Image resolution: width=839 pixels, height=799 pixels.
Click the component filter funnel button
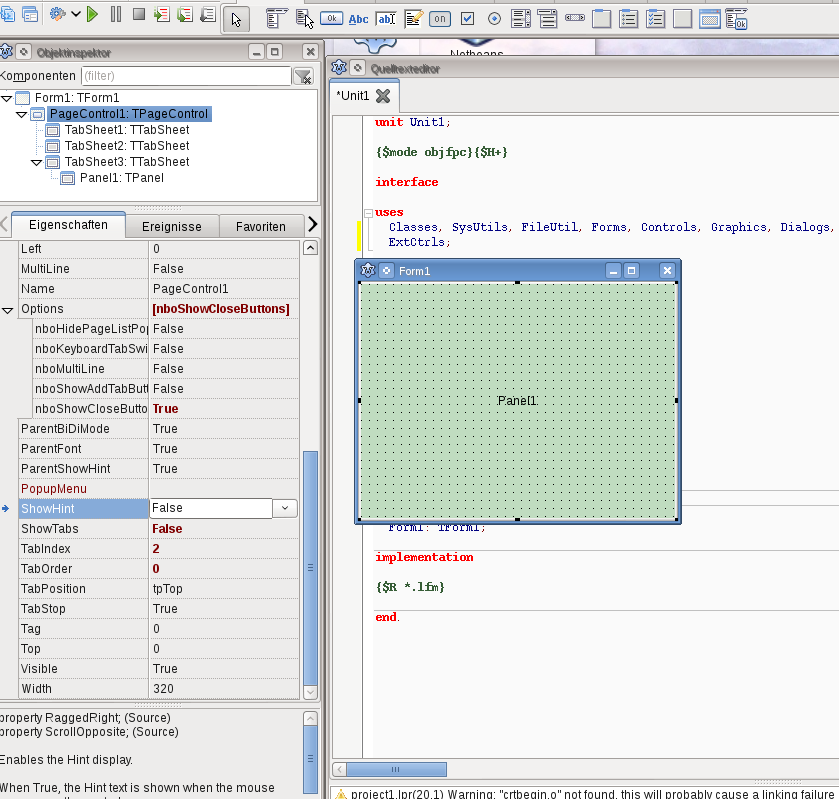pos(303,76)
